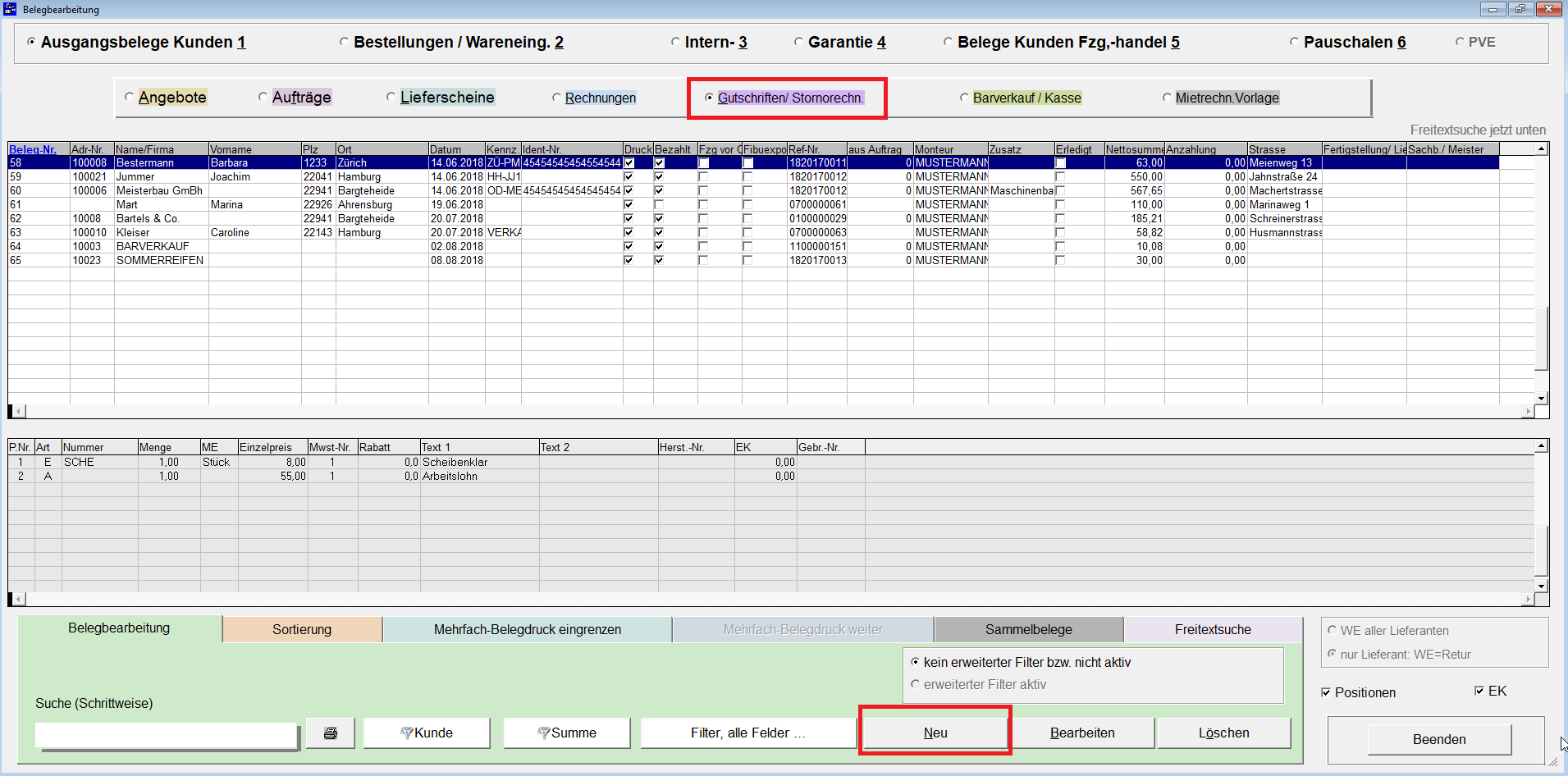Viewport: 1568px width, 776px height.
Task: Click the printer icon button
Action: point(330,733)
